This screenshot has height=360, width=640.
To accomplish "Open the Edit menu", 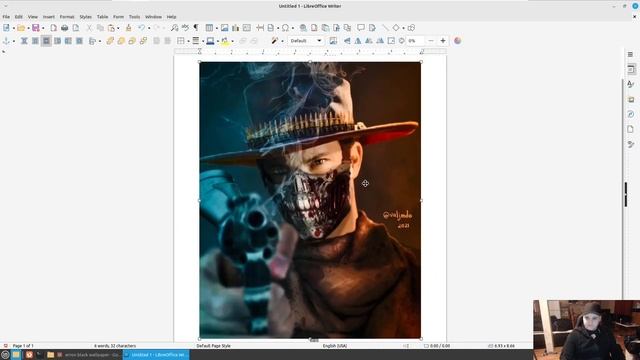I will click(19, 17).
